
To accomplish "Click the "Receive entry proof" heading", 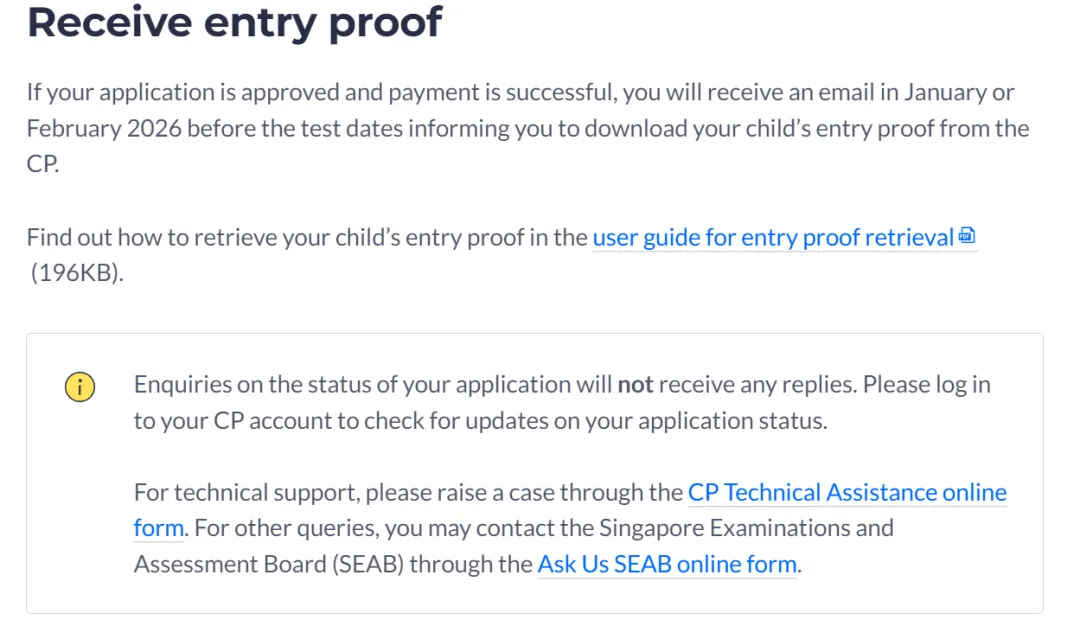I will (x=234, y=22).
